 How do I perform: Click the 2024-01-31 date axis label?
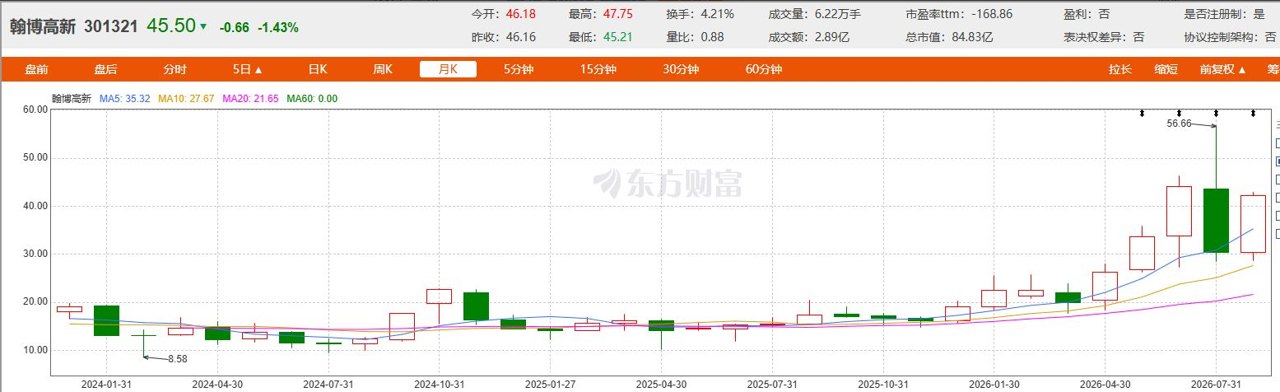(x=105, y=383)
